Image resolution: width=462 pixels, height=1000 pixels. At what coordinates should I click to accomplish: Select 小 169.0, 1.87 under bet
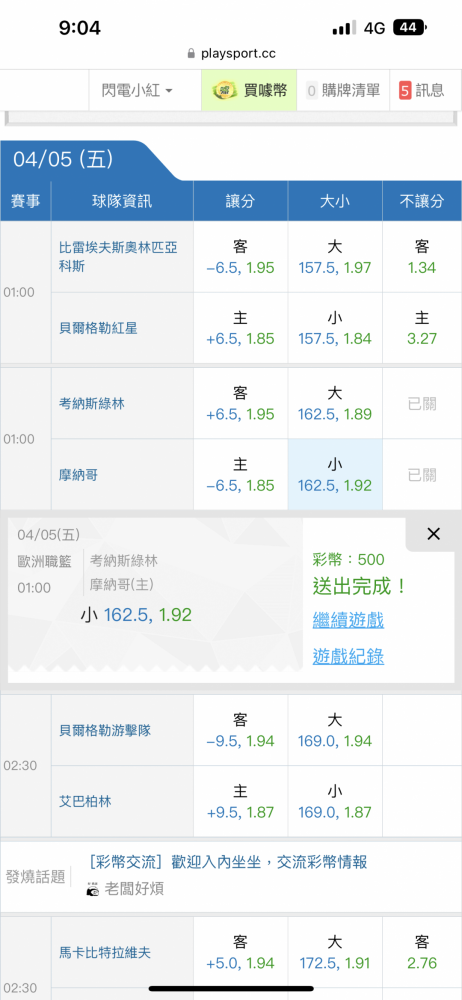point(335,802)
